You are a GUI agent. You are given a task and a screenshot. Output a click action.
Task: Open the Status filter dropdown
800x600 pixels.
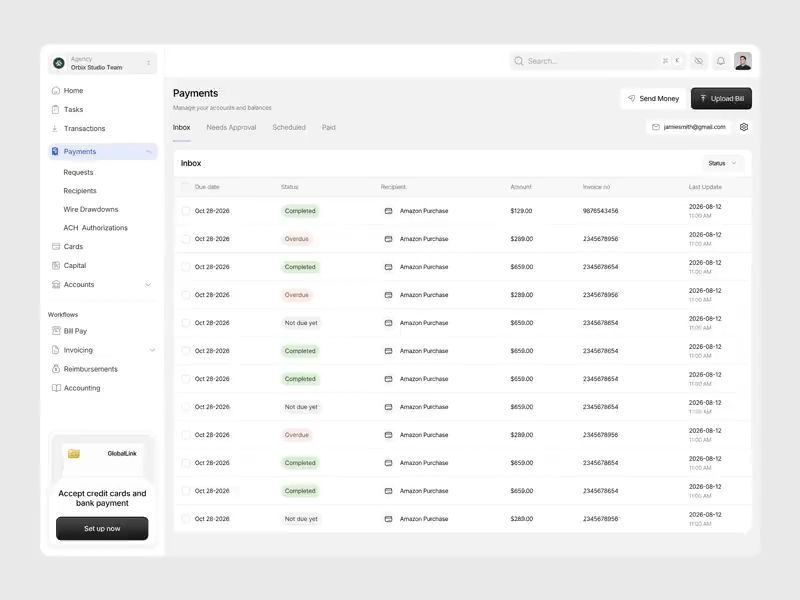click(723, 163)
